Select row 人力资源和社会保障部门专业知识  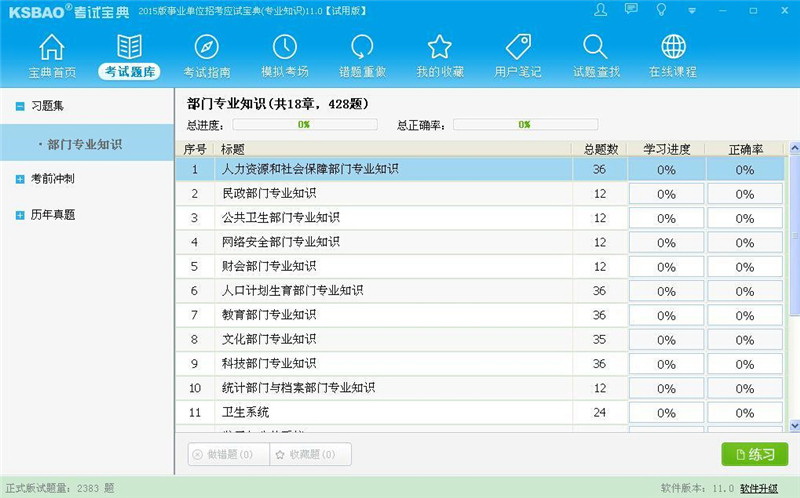[x=480, y=169]
